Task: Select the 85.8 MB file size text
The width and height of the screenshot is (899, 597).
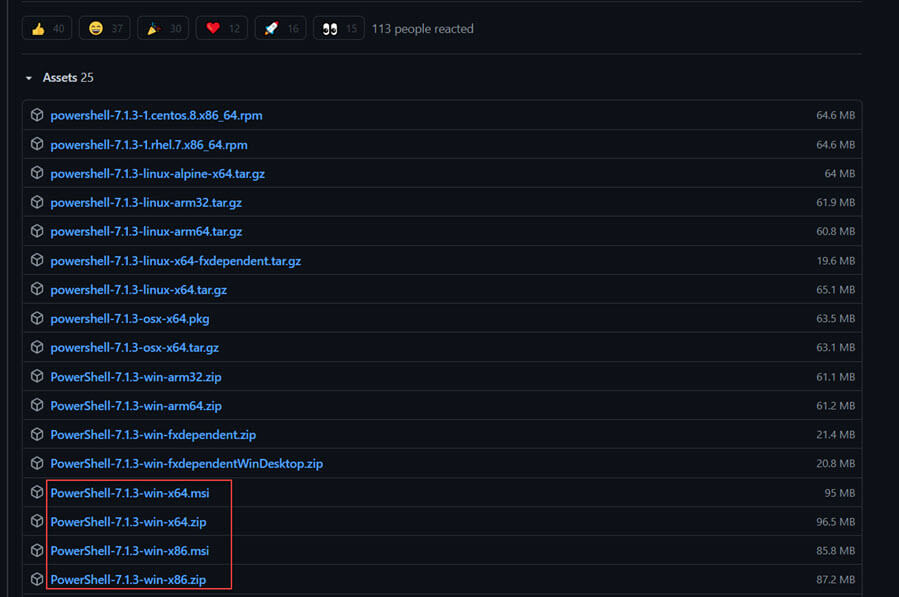Action: (x=836, y=551)
